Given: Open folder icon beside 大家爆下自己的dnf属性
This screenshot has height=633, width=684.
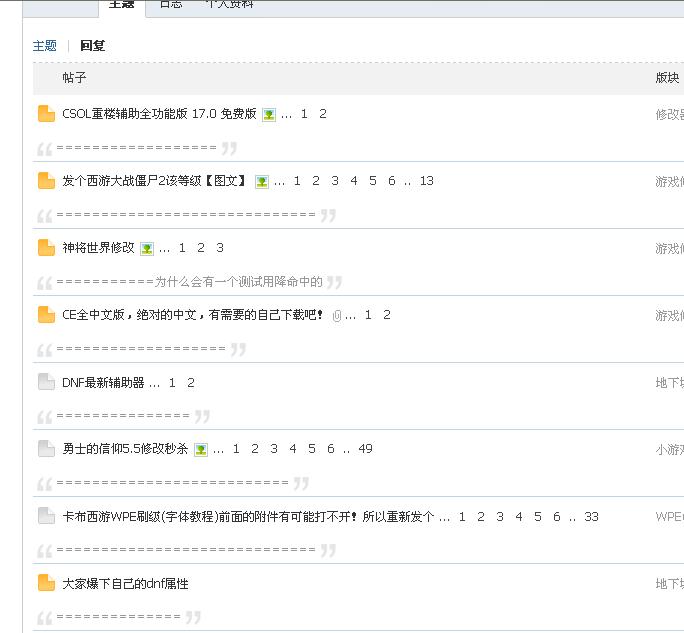Looking at the screenshot, I should (46, 582).
